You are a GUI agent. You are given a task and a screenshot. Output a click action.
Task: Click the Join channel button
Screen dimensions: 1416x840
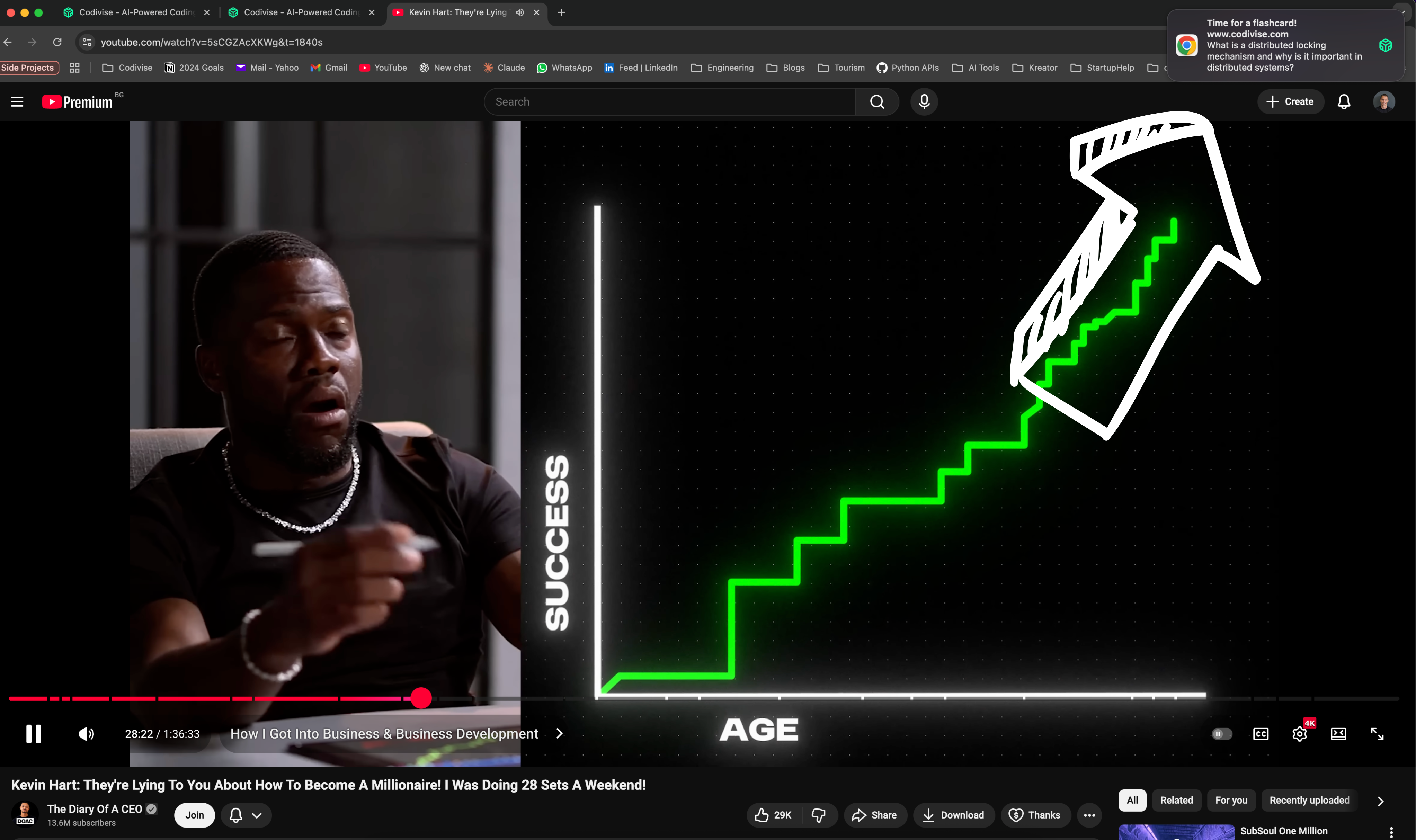coord(194,815)
